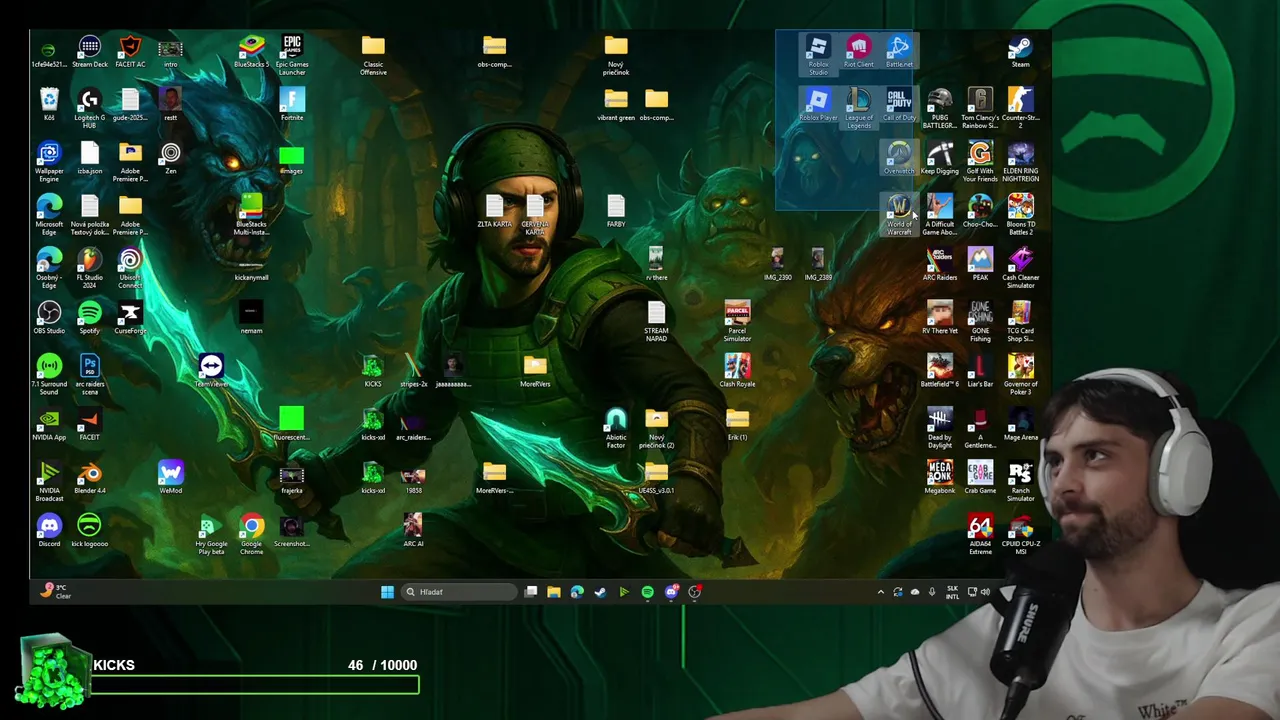This screenshot has height=720, width=1280.
Task: Click the League of Legends shortcut
Action: click(x=858, y=109)
